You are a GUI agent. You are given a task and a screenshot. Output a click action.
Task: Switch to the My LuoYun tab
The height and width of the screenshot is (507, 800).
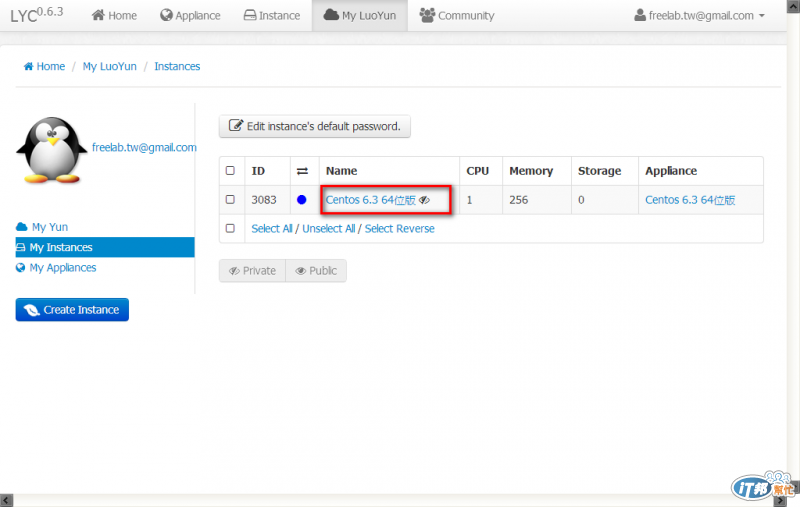click(x=360, y=16)
